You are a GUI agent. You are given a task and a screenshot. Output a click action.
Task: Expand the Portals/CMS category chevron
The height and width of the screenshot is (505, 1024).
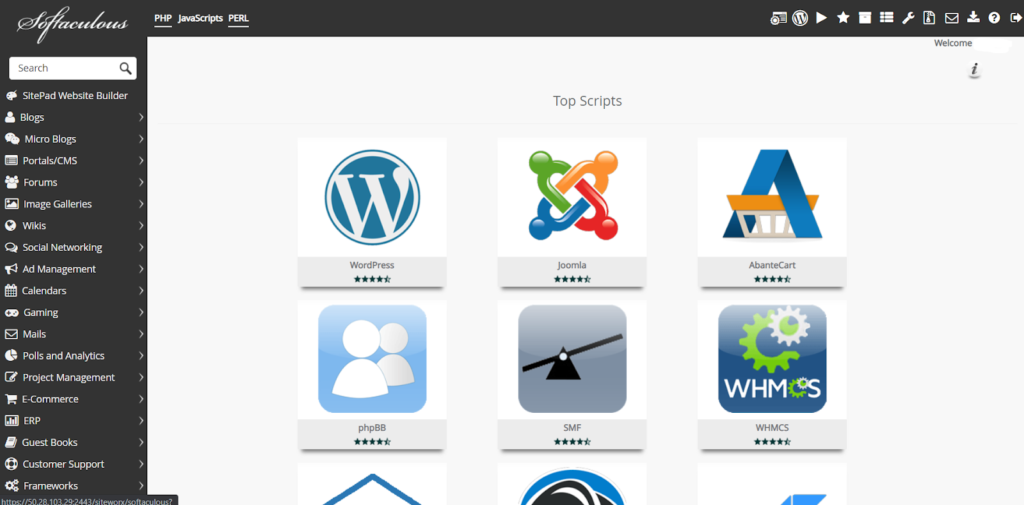pos(141,161)
